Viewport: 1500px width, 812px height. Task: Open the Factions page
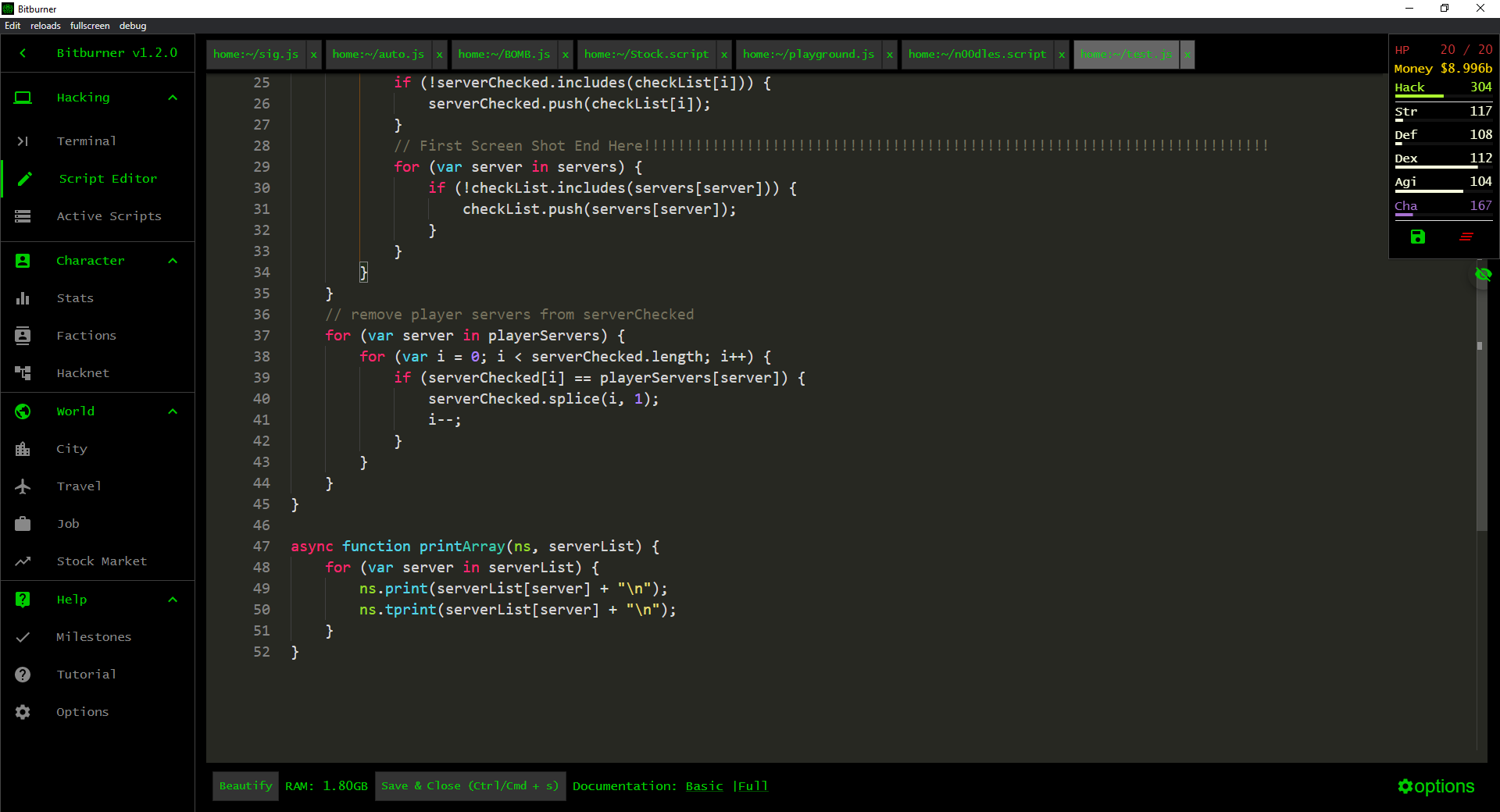(86, 336)
